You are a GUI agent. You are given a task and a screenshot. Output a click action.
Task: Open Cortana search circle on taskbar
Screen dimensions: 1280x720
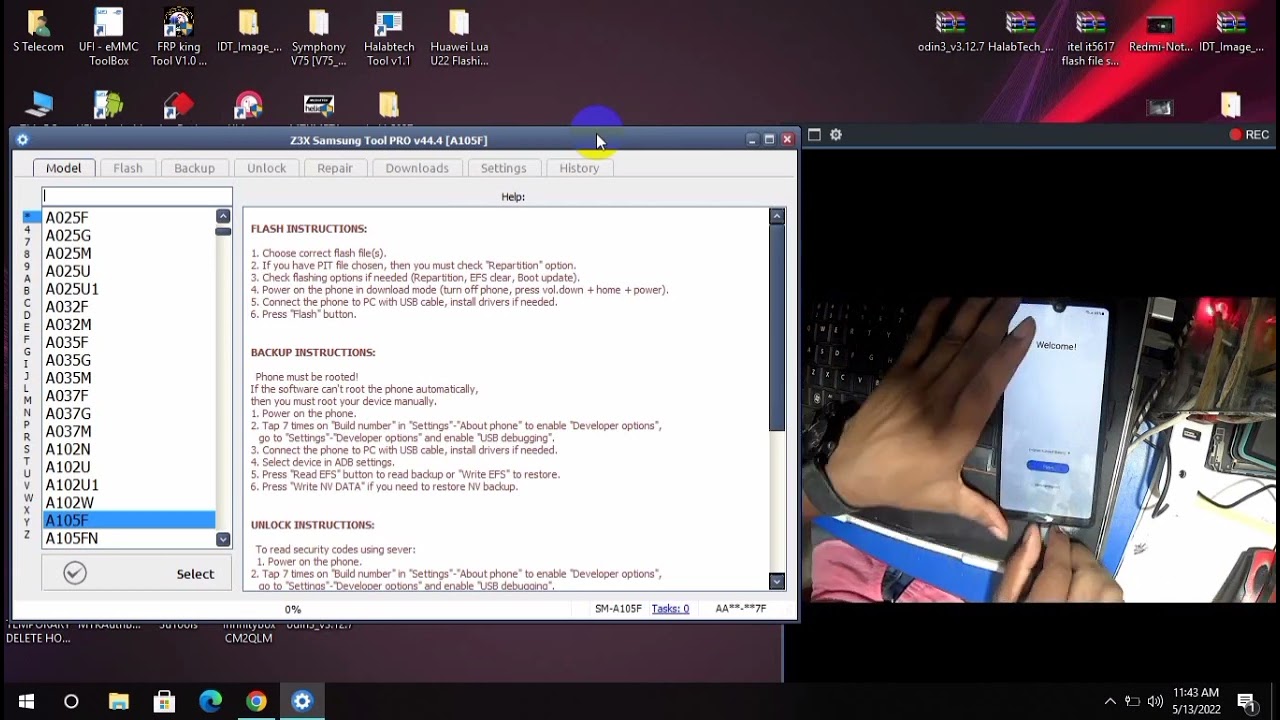[71, 701]
